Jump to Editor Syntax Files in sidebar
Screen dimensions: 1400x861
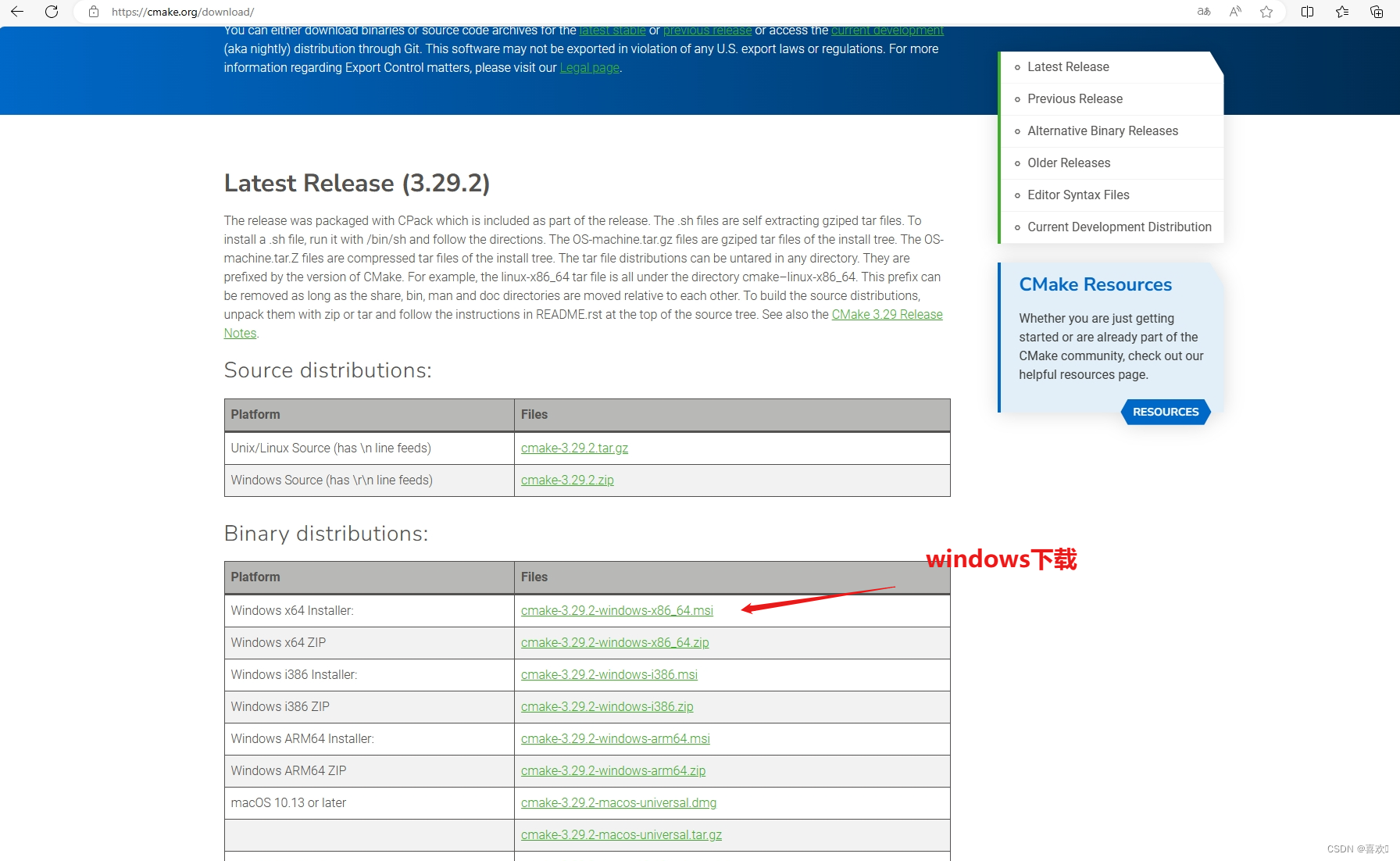coord(1078,195)
